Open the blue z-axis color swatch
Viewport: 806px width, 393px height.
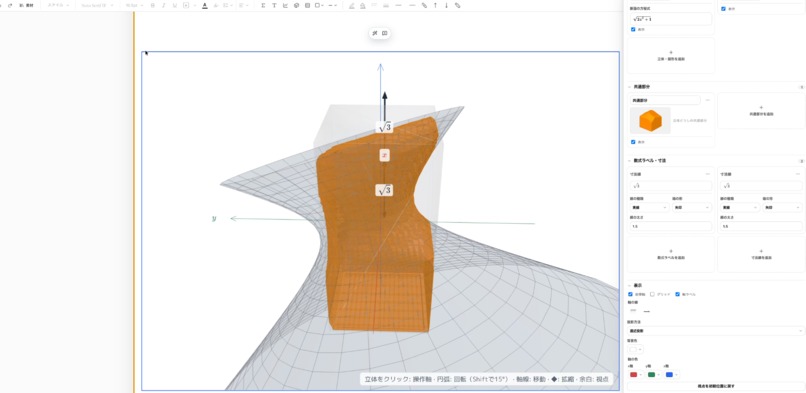(x=672, y=375)
